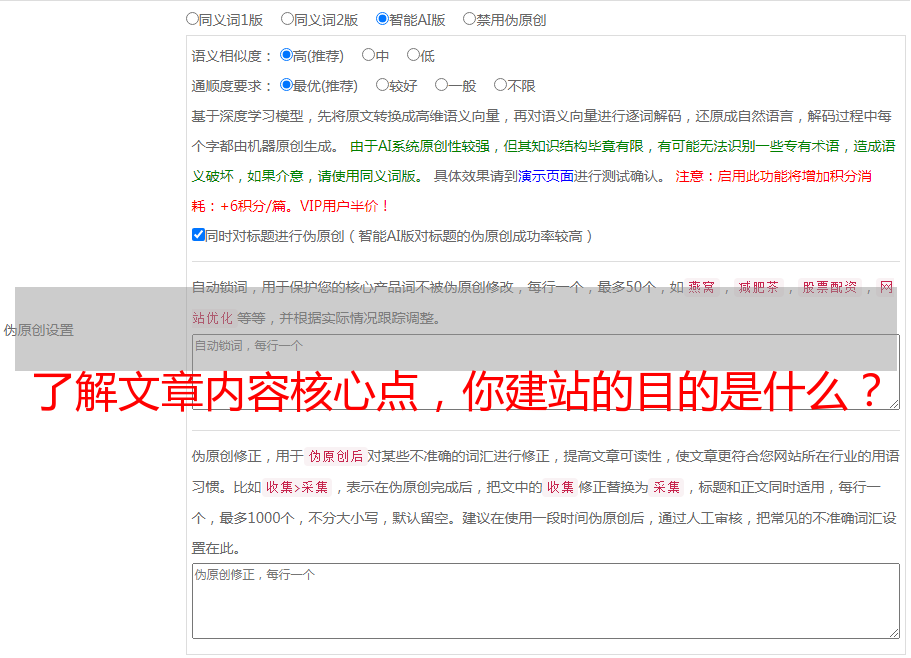This screenshot has width=911, height=658.
Task: Click the 伪原创设置 label on the left
Action: (39, 330)
